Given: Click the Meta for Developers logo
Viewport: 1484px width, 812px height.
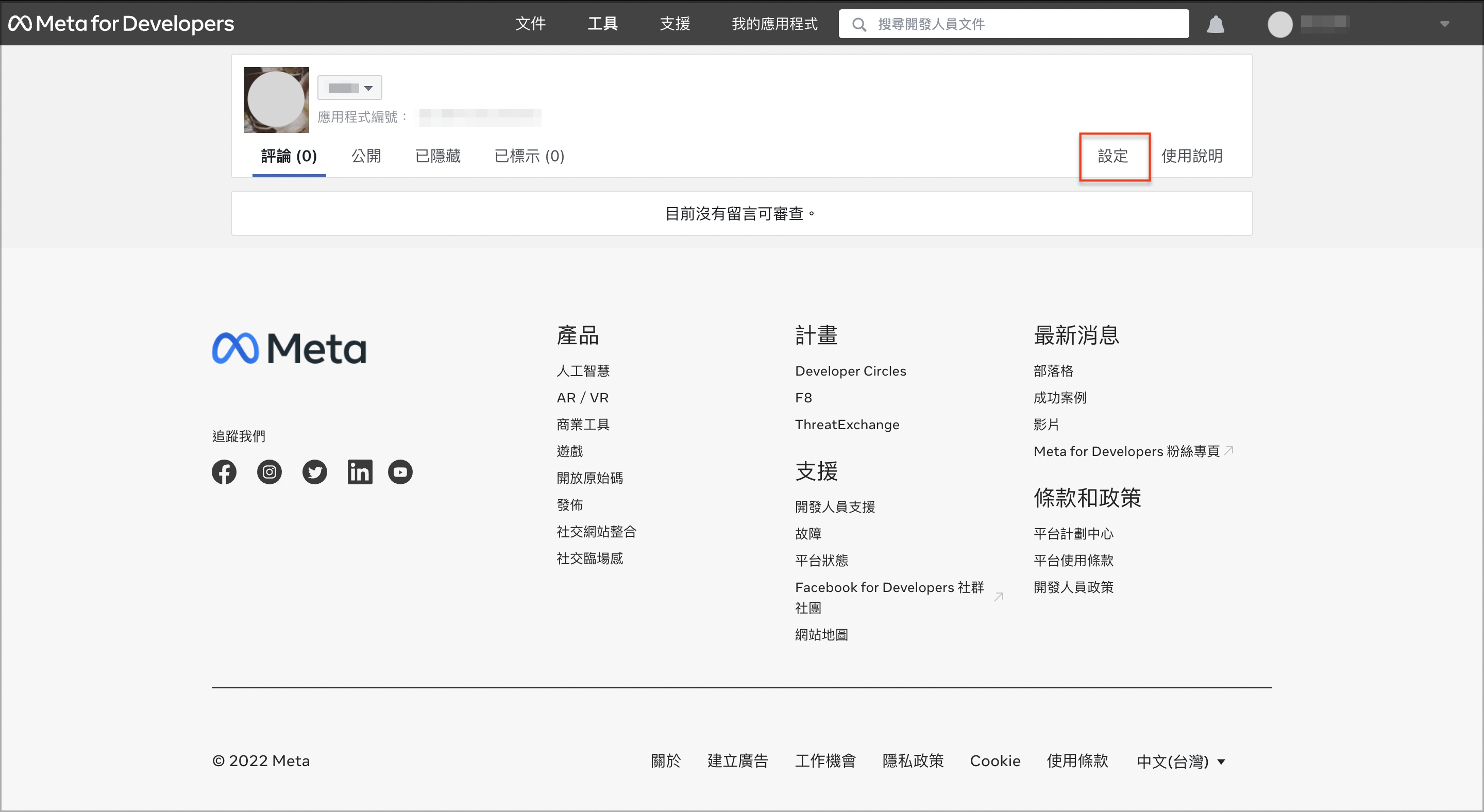Looking at the screenshot, I should click(121, 24).
